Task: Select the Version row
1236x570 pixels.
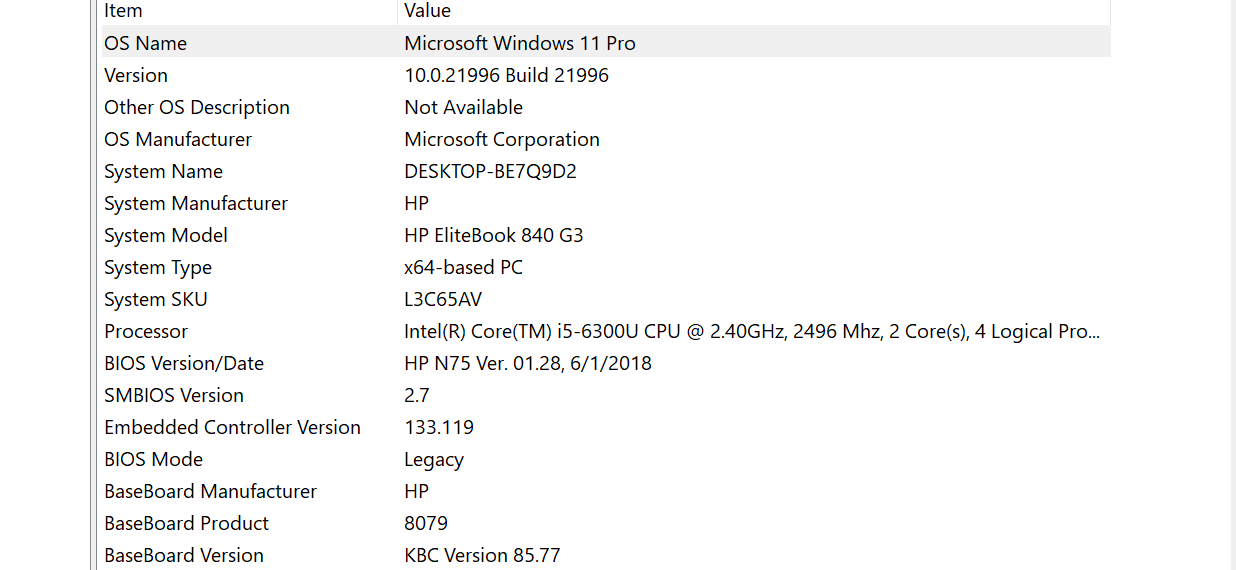Action: pyautogui.click(x=136, y=75)
